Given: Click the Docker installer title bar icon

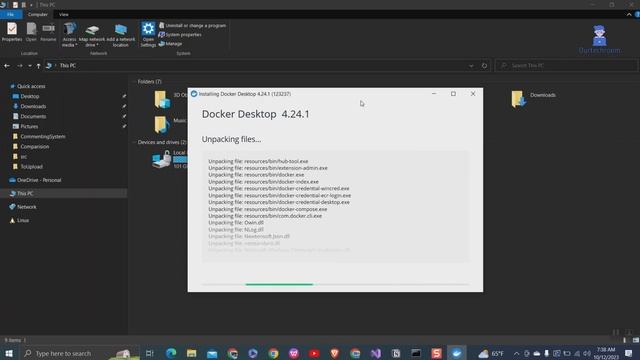Looking at the screenshot, I should (x=194, y=94).
